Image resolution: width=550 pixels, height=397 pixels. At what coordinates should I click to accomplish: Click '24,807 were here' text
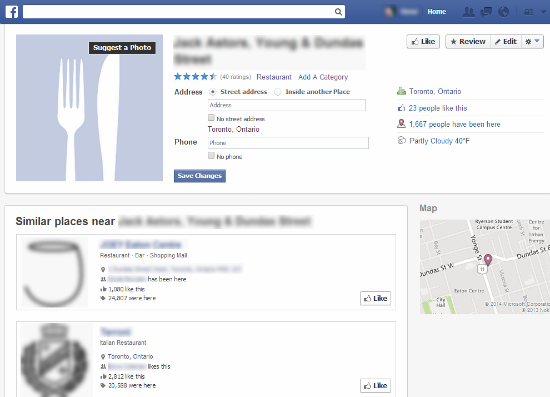click(x=132, y=298)
